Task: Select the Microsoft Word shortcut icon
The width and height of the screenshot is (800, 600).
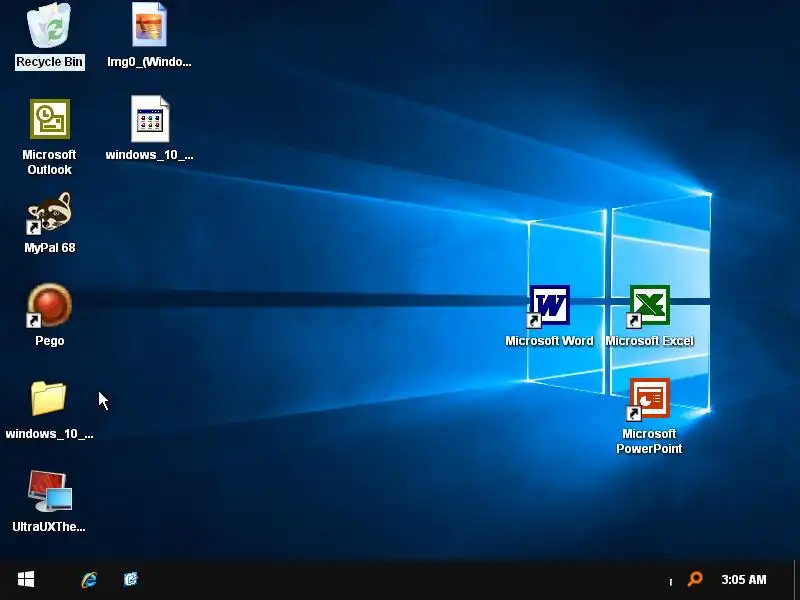Action: 549,305
